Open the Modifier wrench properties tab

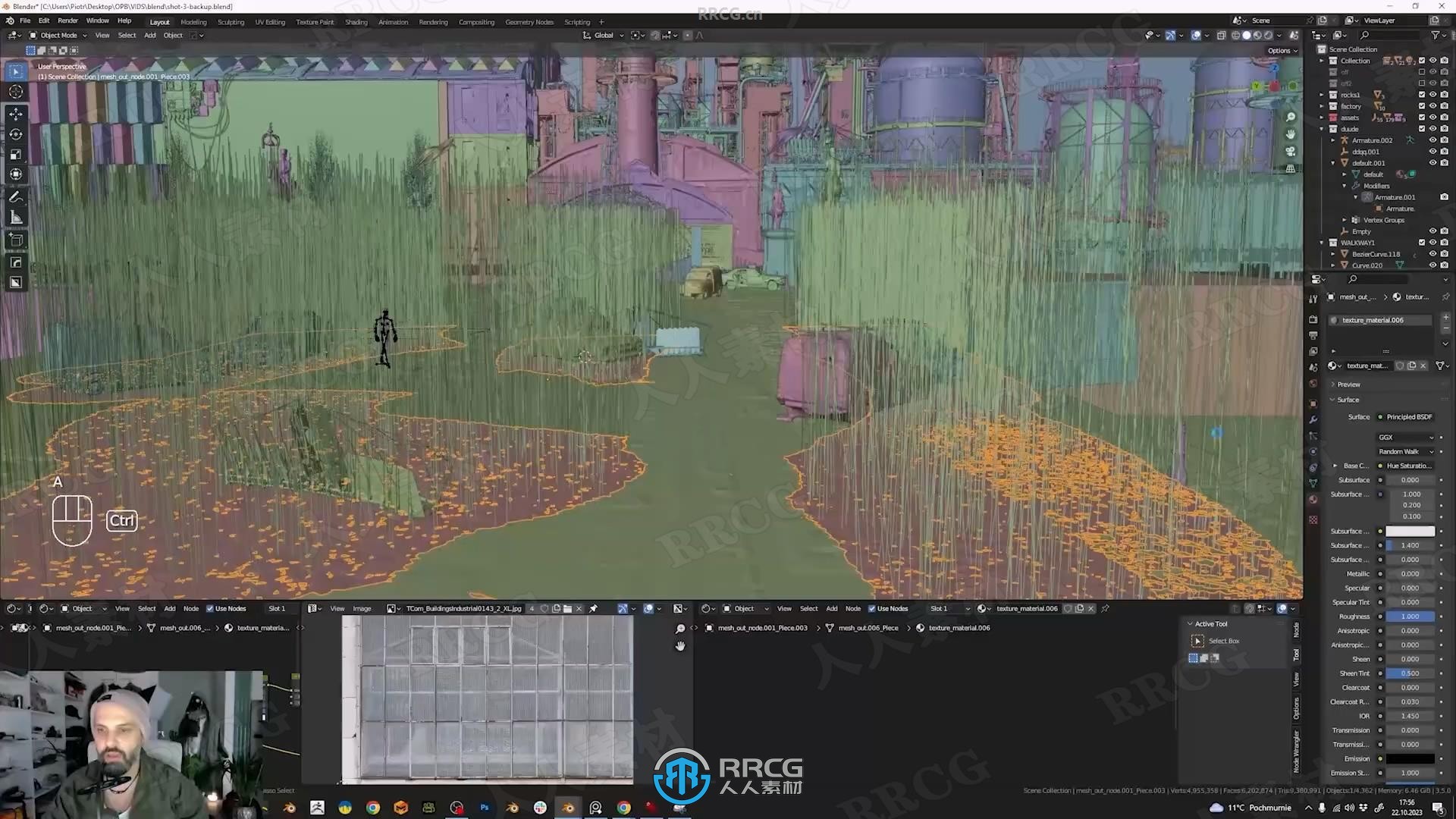(1313, 419)
